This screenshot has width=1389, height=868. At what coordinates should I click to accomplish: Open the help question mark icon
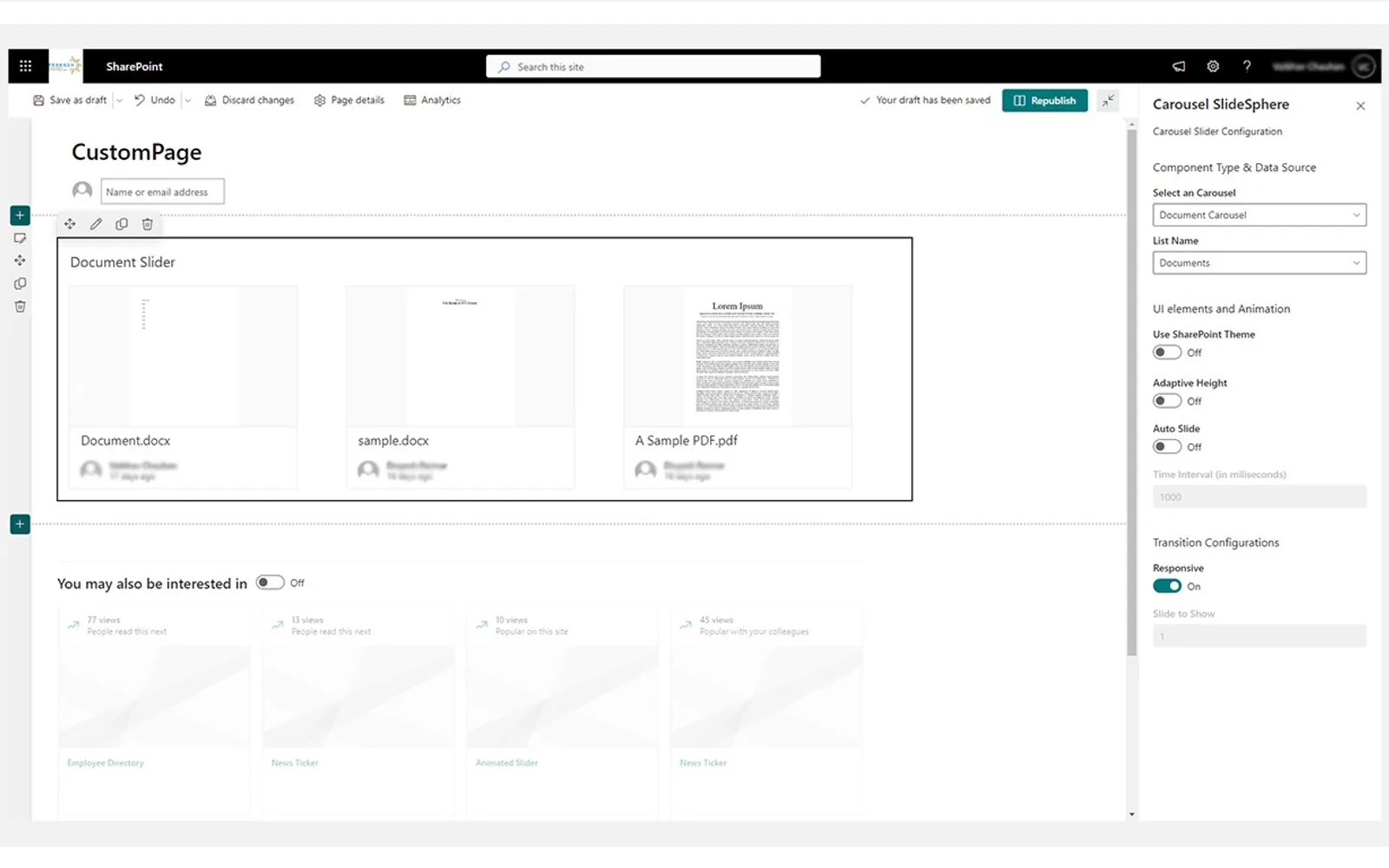[x=1247, y=66]
